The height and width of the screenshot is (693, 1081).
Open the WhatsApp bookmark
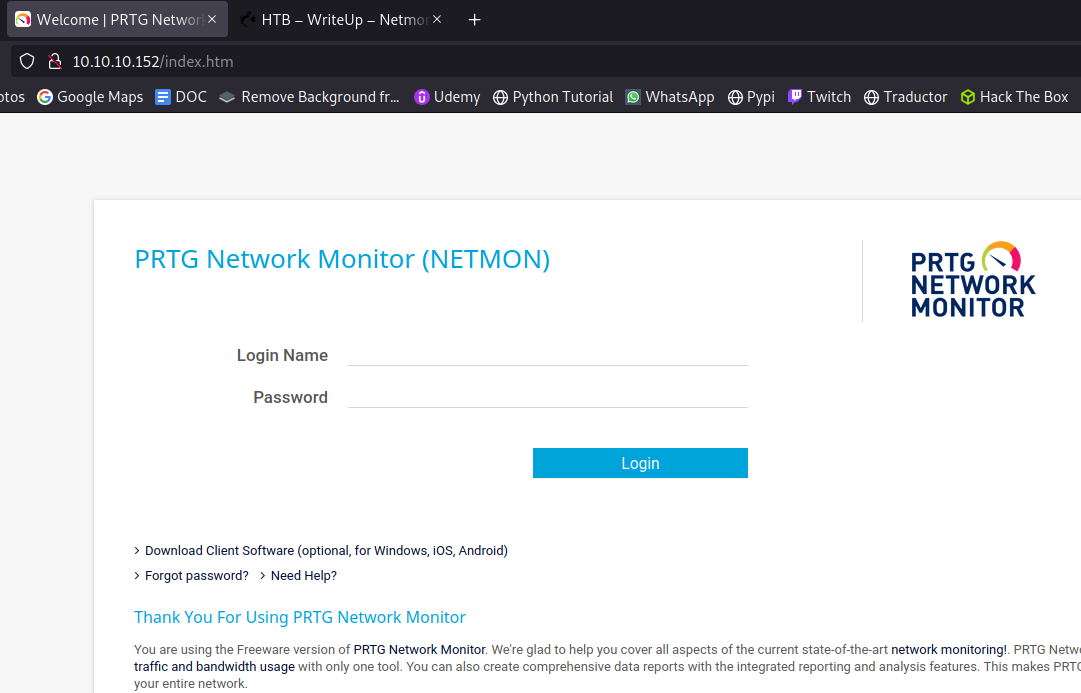pos(670,97)
